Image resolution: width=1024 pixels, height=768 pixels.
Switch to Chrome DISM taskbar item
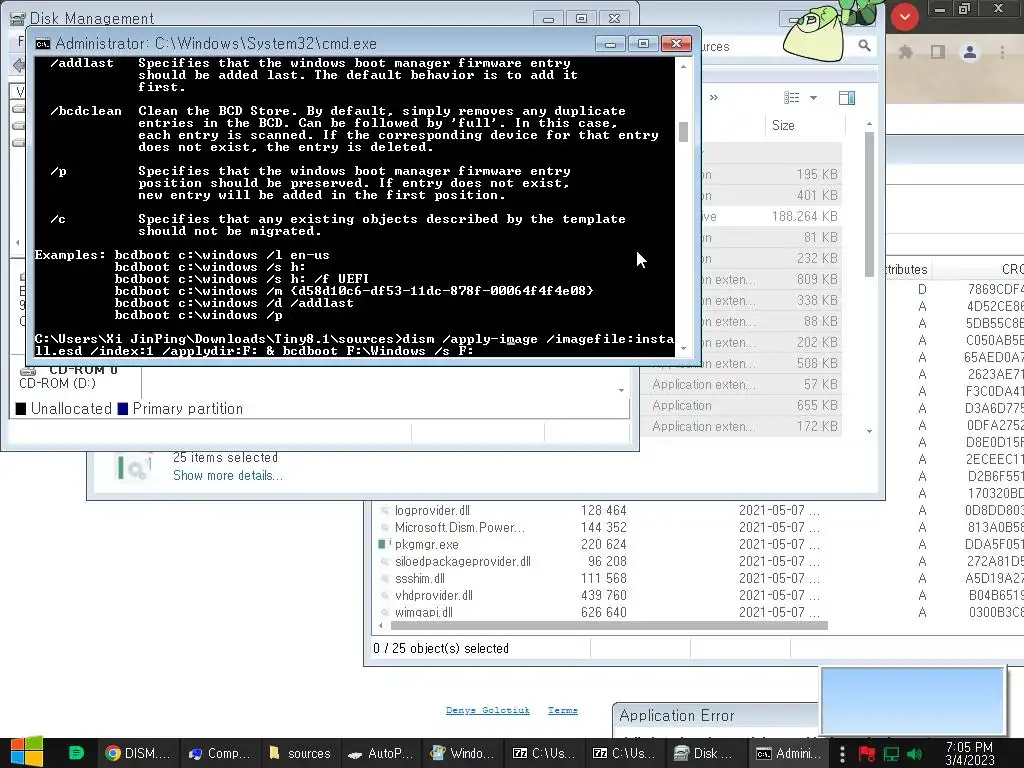[137, 753]
